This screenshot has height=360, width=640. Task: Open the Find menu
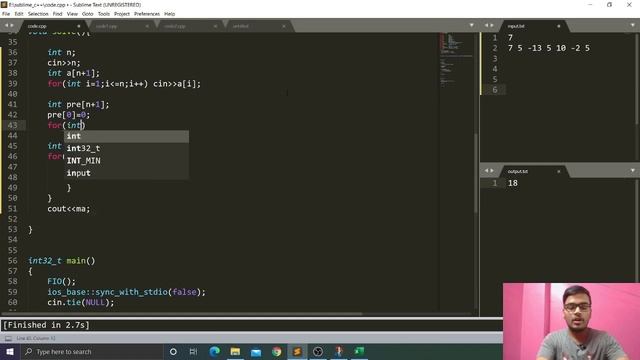(x=57, y=14)
